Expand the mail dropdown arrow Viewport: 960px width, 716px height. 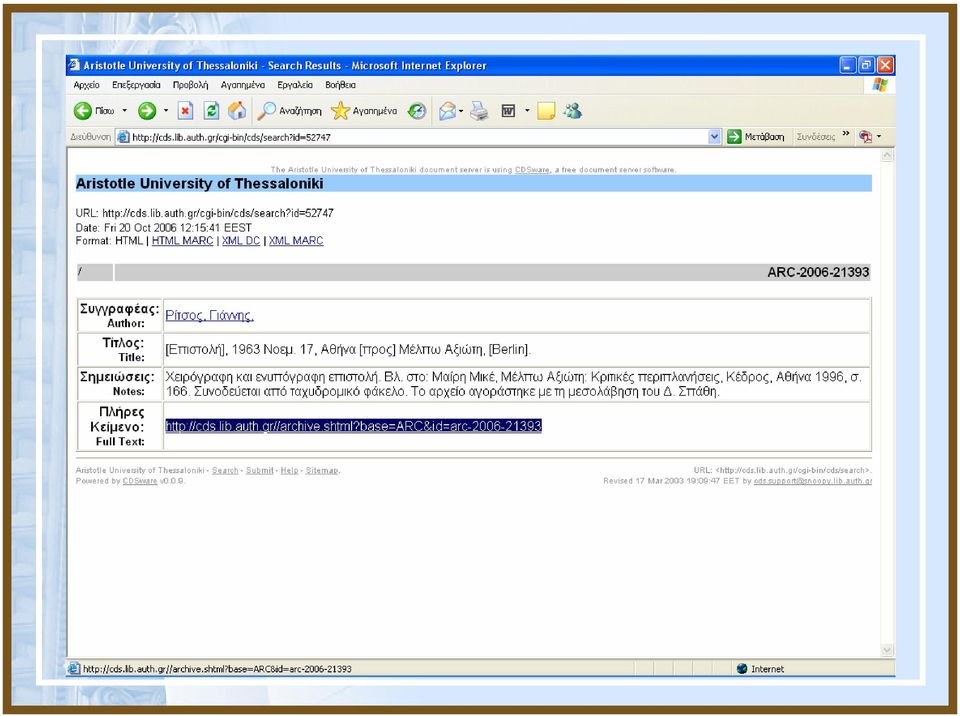[x=461, y=111]
